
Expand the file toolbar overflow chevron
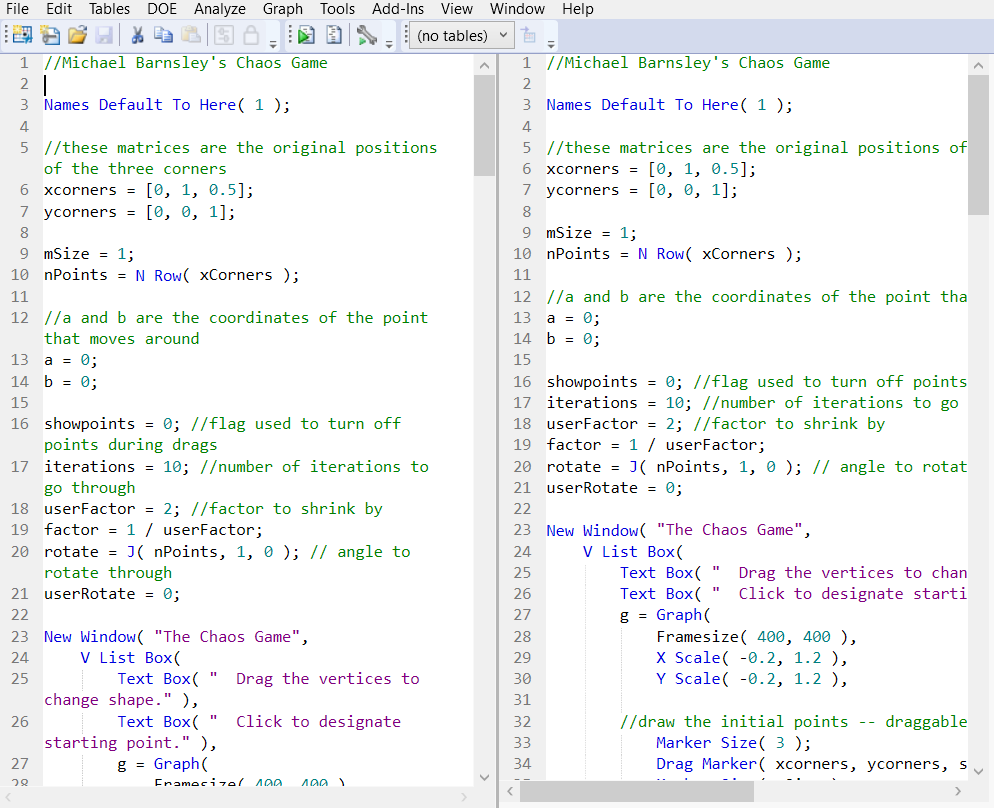[272, 42]
